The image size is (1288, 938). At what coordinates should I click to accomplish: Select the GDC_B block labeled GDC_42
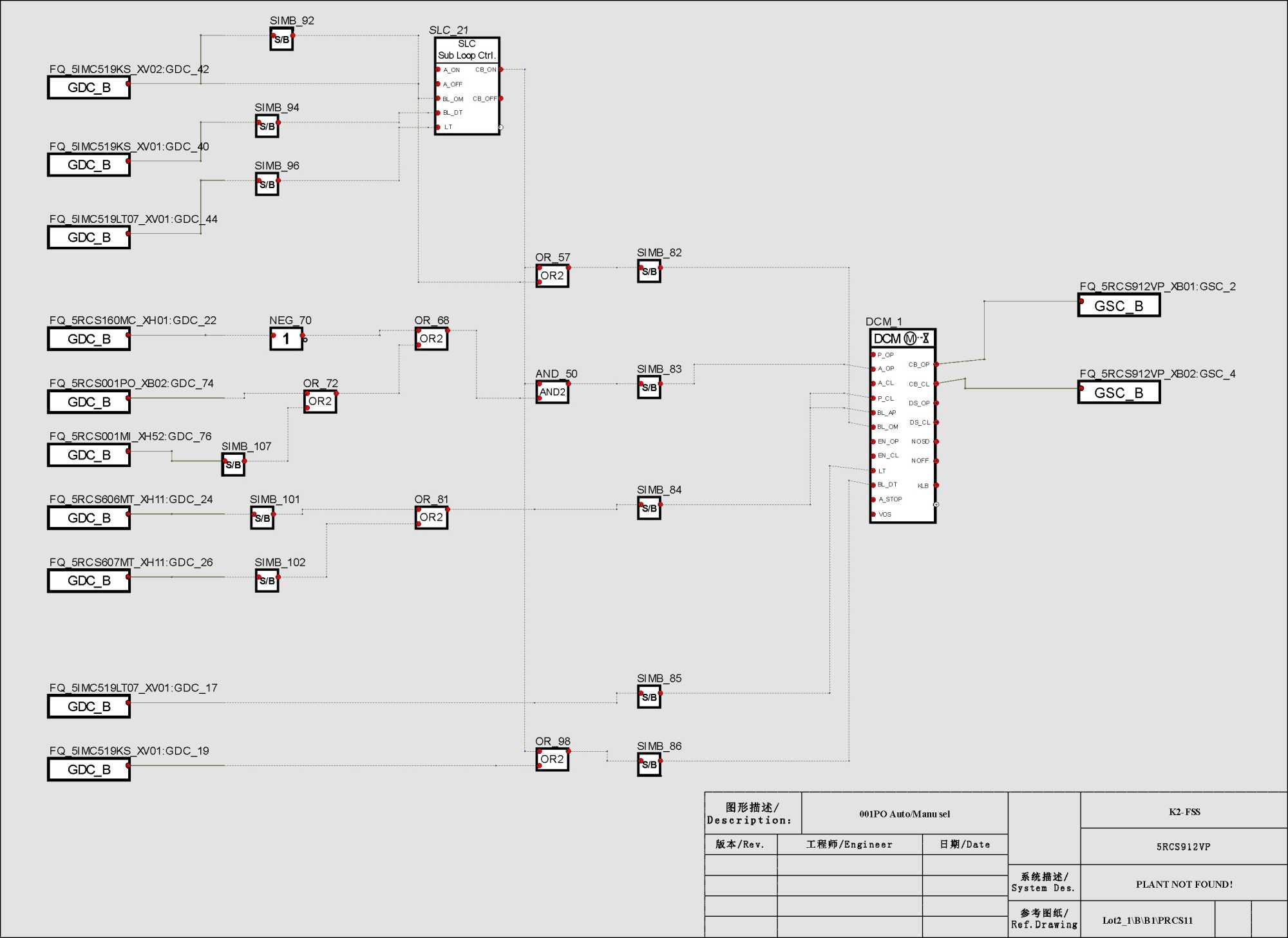click(x=89, y=88)
